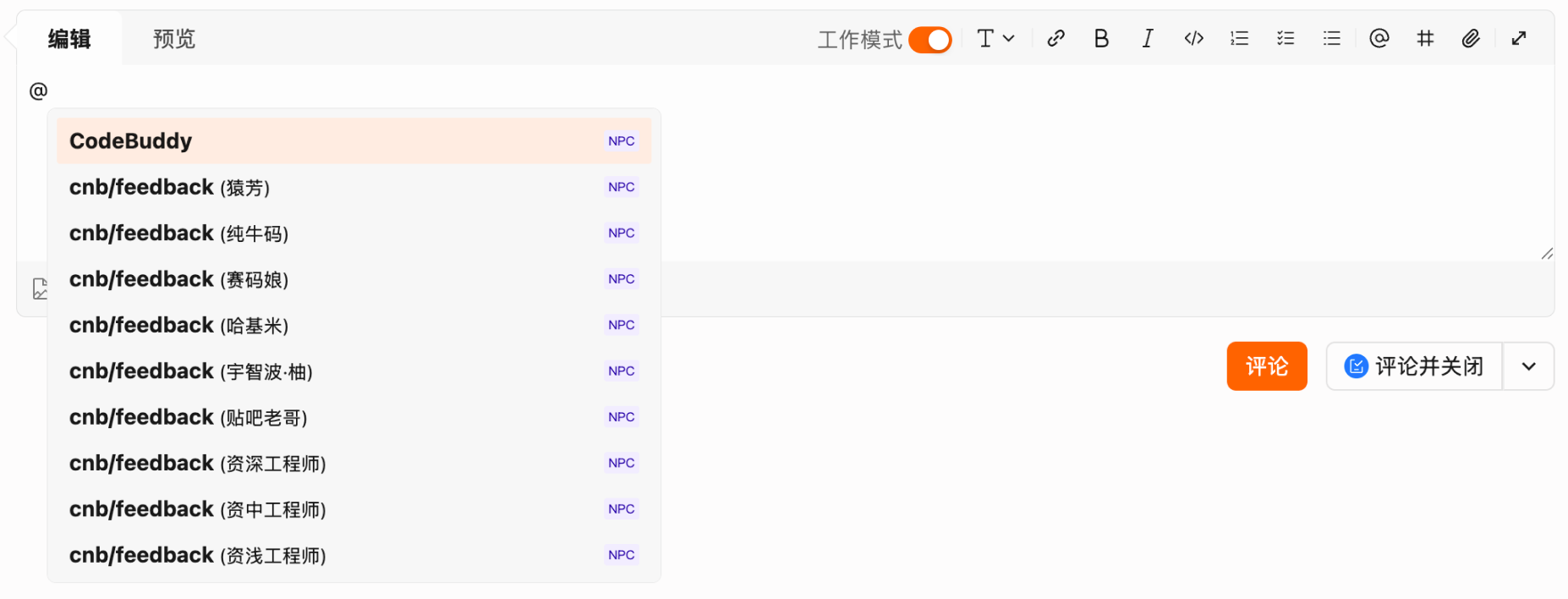
Task: Select the 编辑 tab
Action: click(x=69, y=39)
